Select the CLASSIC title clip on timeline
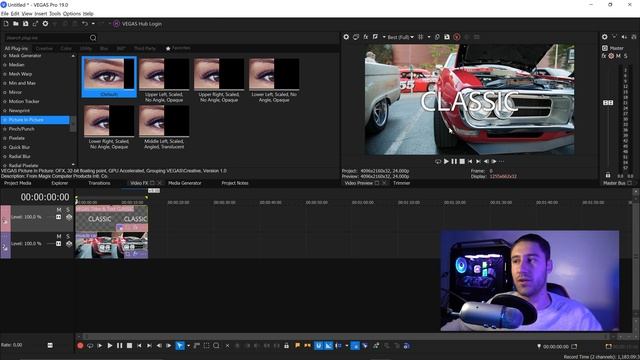The height and width of the screenshot is (360, 640). pos(111,218)
